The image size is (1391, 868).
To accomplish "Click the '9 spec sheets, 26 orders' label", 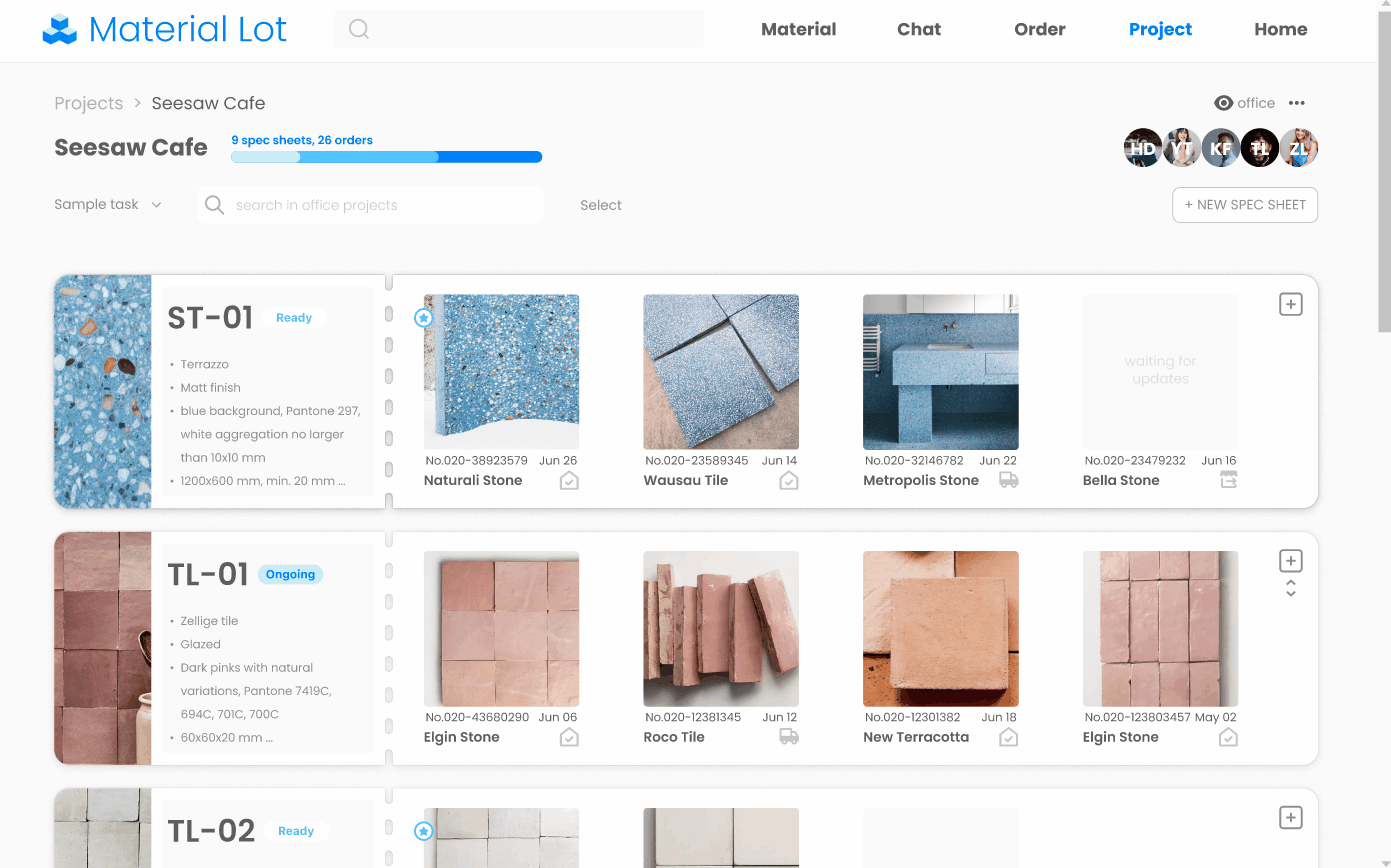I will [x=302, y=140].
